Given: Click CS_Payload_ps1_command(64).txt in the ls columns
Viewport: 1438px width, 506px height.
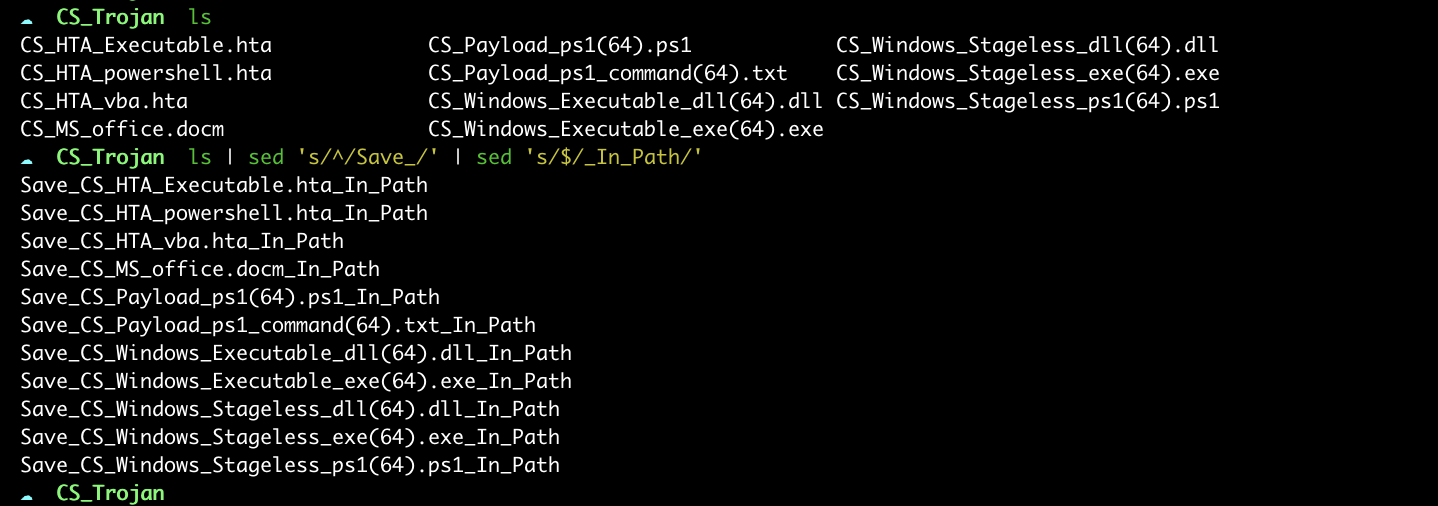Looking at the screenshot, I should pyautogui.click(x=608, y=73).
